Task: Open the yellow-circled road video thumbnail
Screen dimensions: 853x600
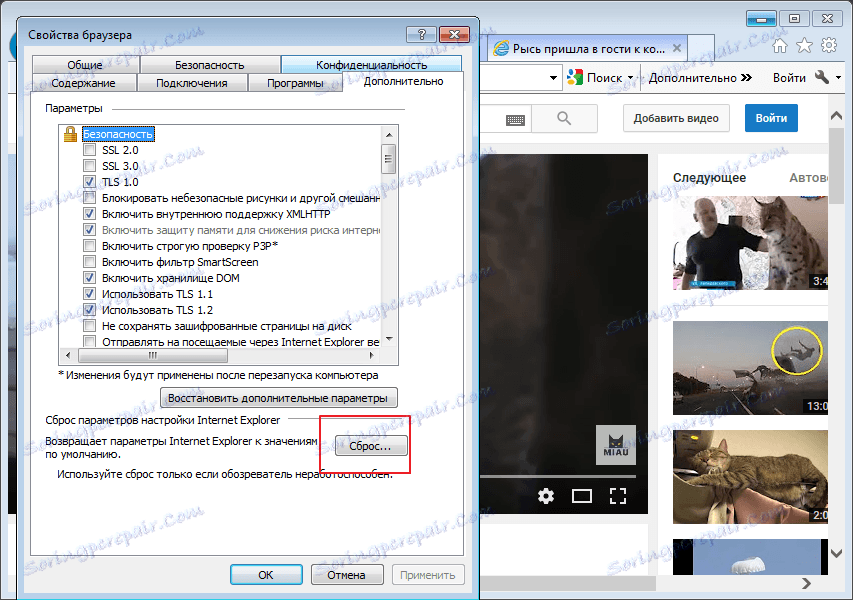Action: tap(750, 368)
